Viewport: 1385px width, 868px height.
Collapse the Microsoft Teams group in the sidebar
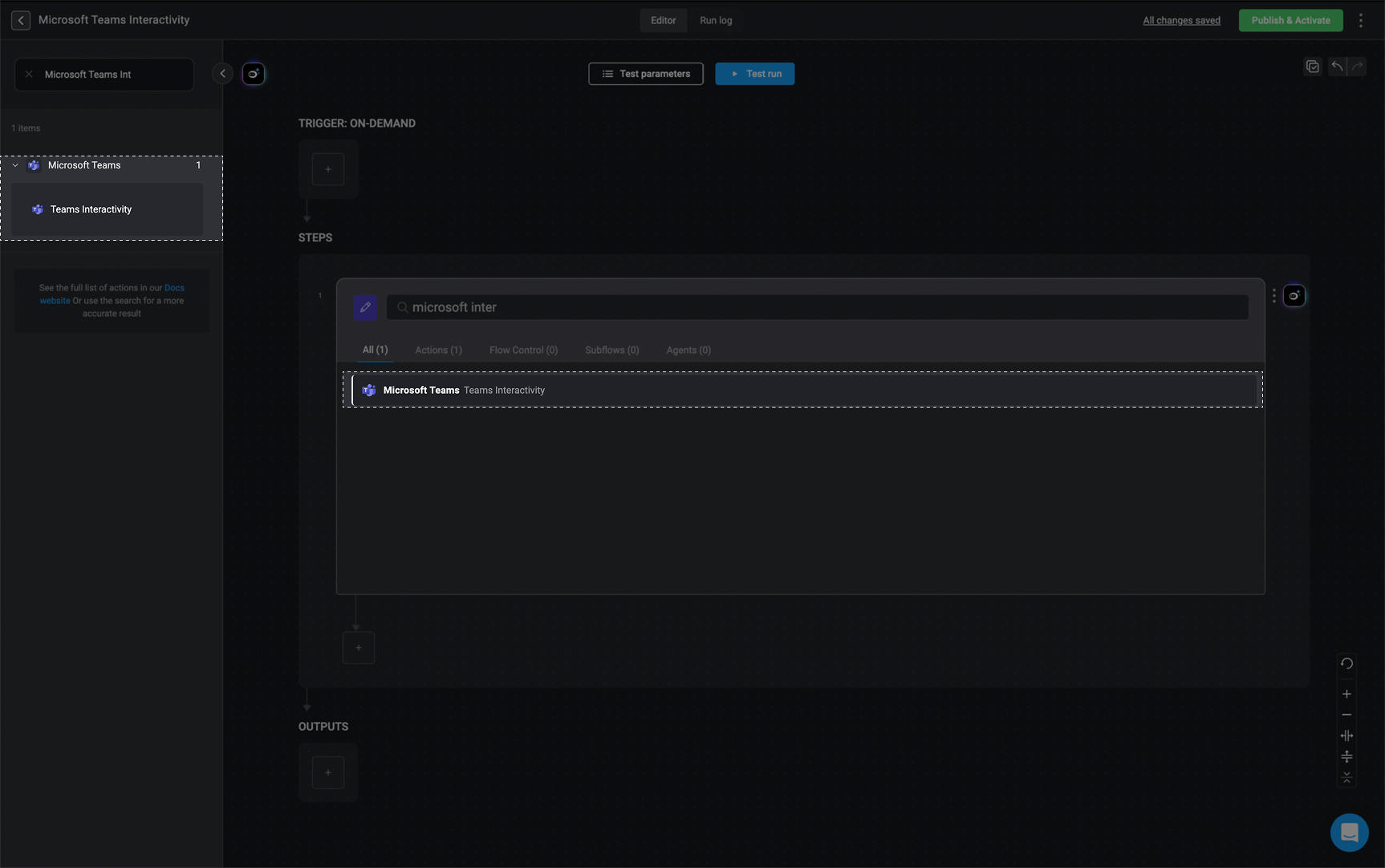15,165
